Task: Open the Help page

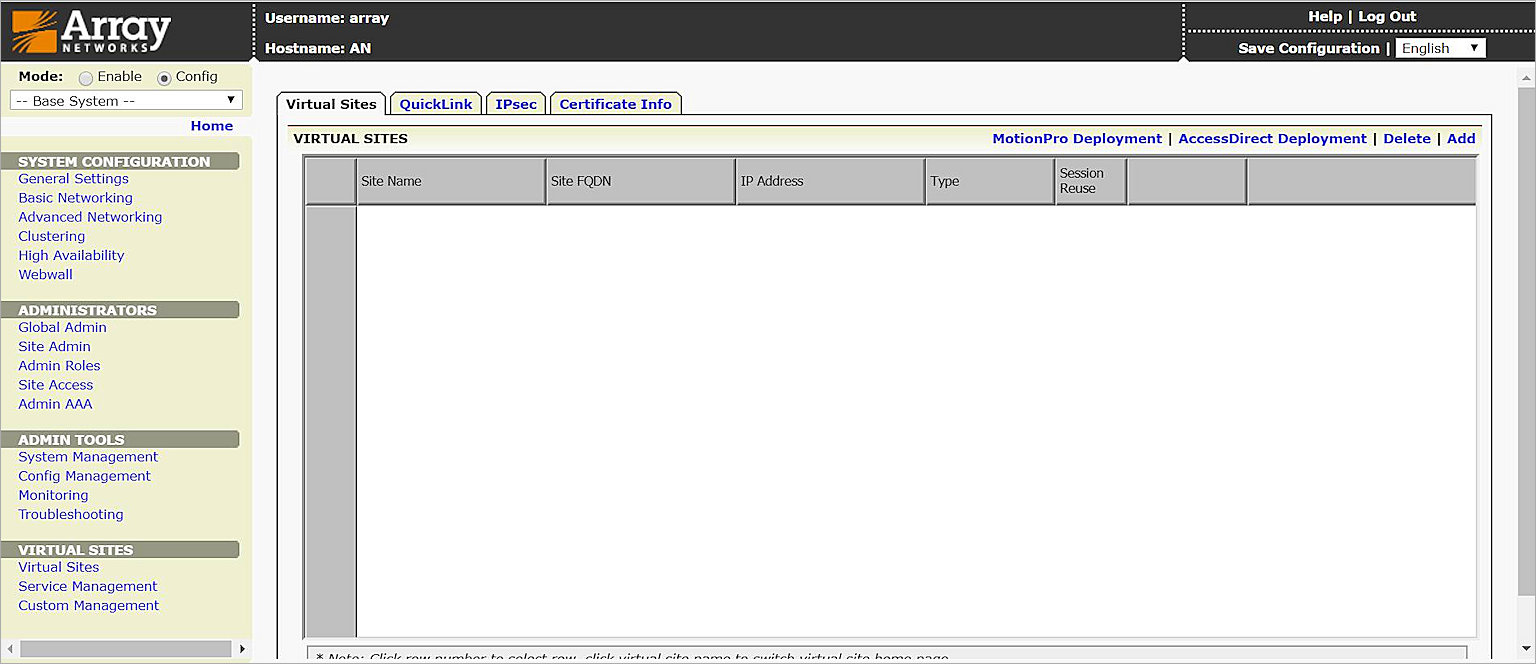Action: click(x=1324, y=16)
